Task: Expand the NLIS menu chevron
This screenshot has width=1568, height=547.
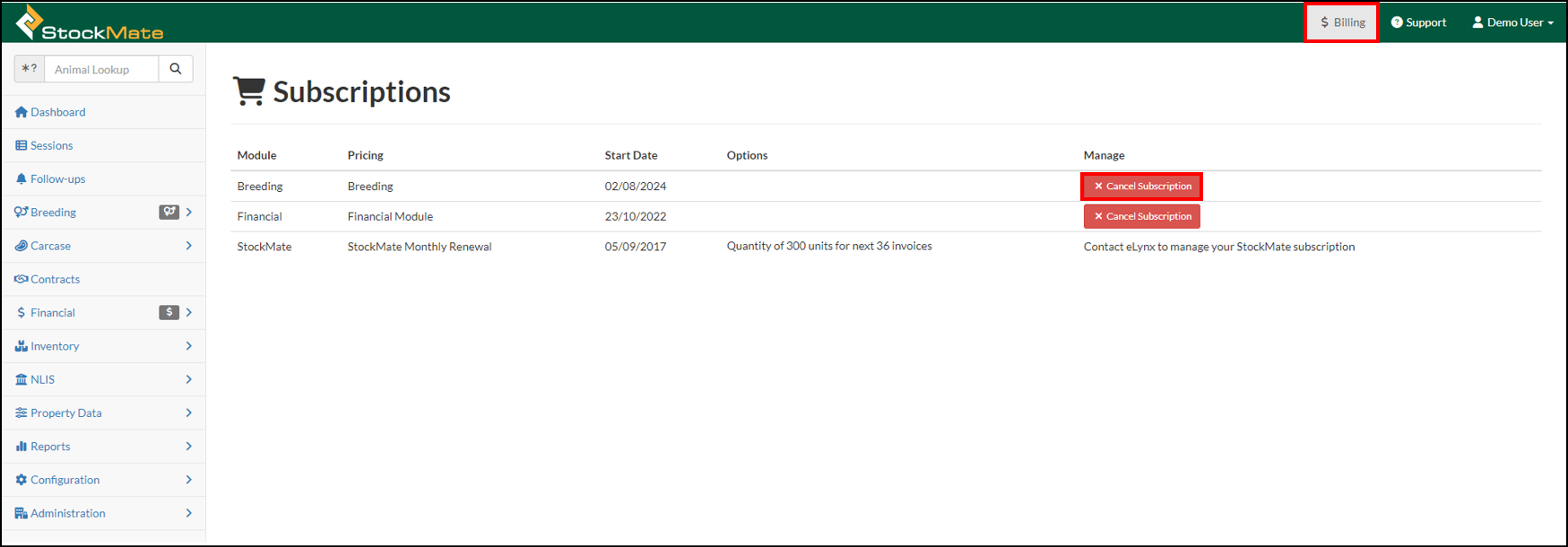Action: 189,379
